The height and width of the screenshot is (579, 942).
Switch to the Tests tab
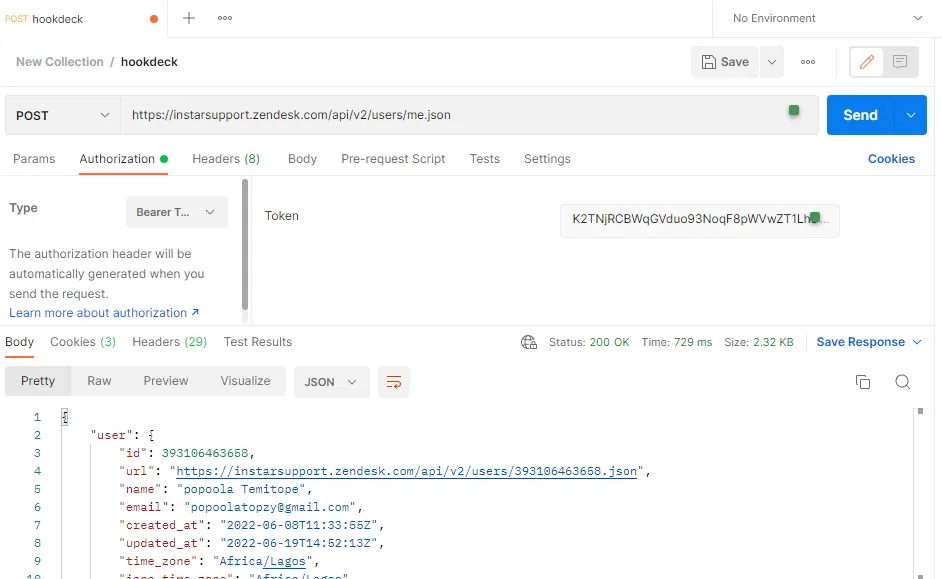[485, 159]
